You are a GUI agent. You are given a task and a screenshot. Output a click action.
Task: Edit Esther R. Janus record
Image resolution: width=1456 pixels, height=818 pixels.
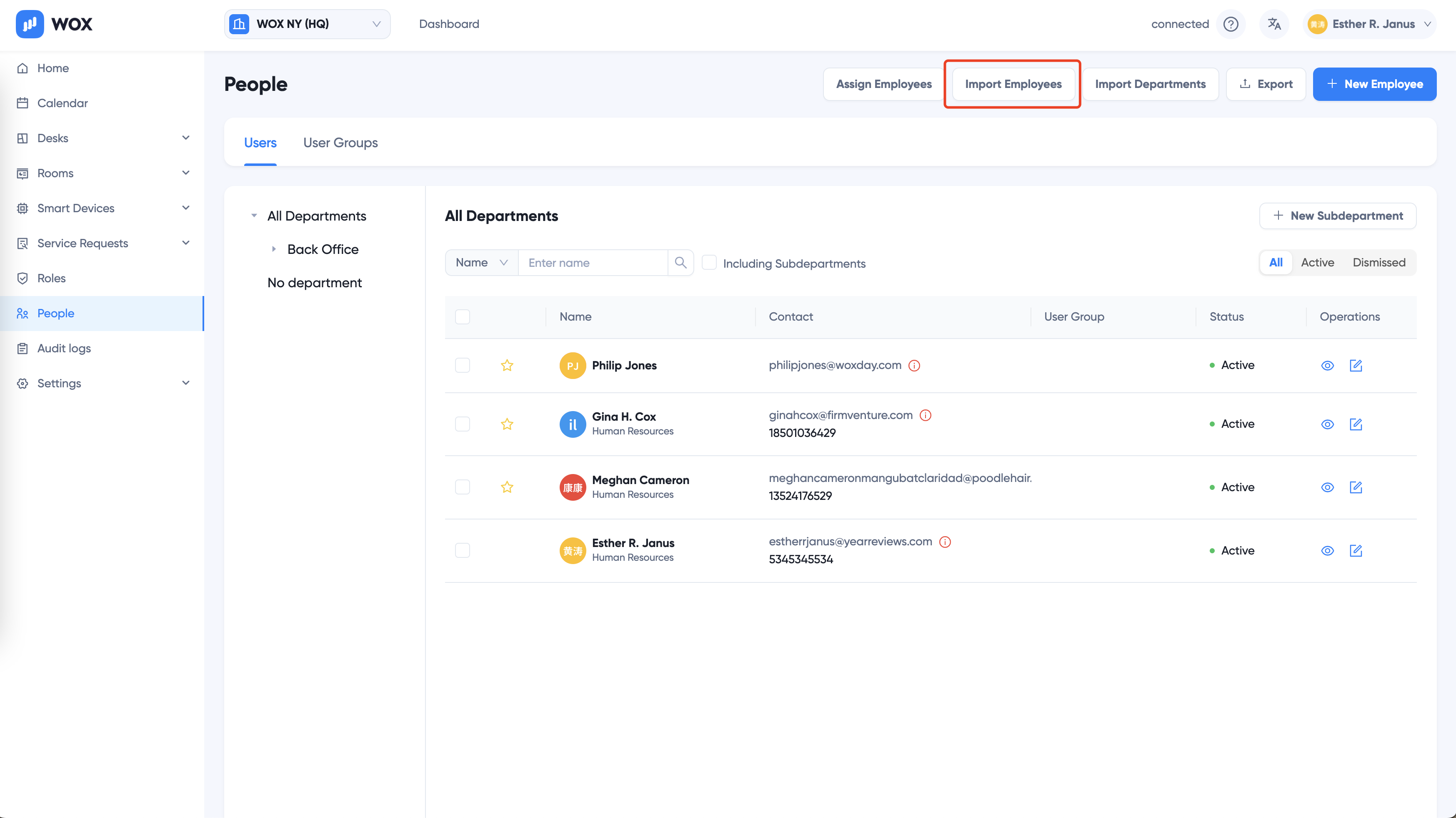(1356, 551)
